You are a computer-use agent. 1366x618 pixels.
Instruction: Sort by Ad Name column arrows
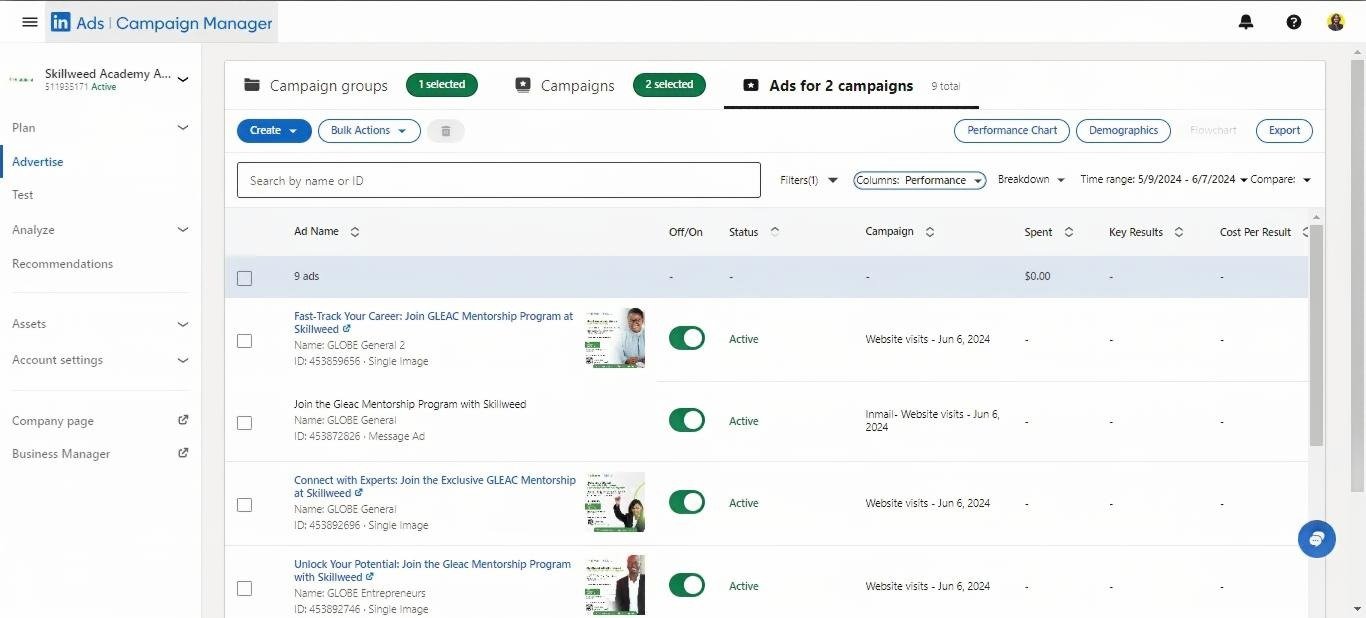(355, 232)
